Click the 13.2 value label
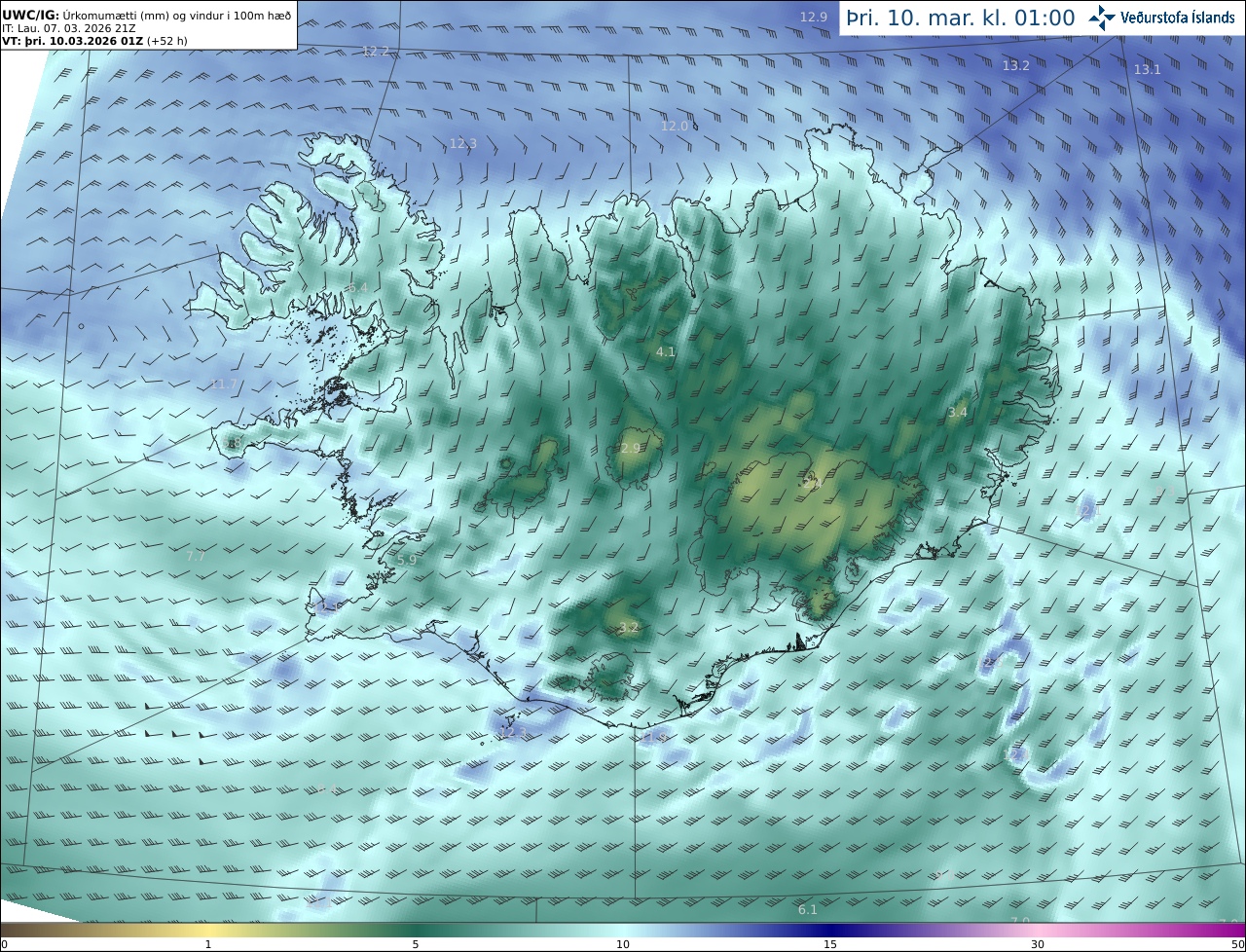 coord(1015,65)
